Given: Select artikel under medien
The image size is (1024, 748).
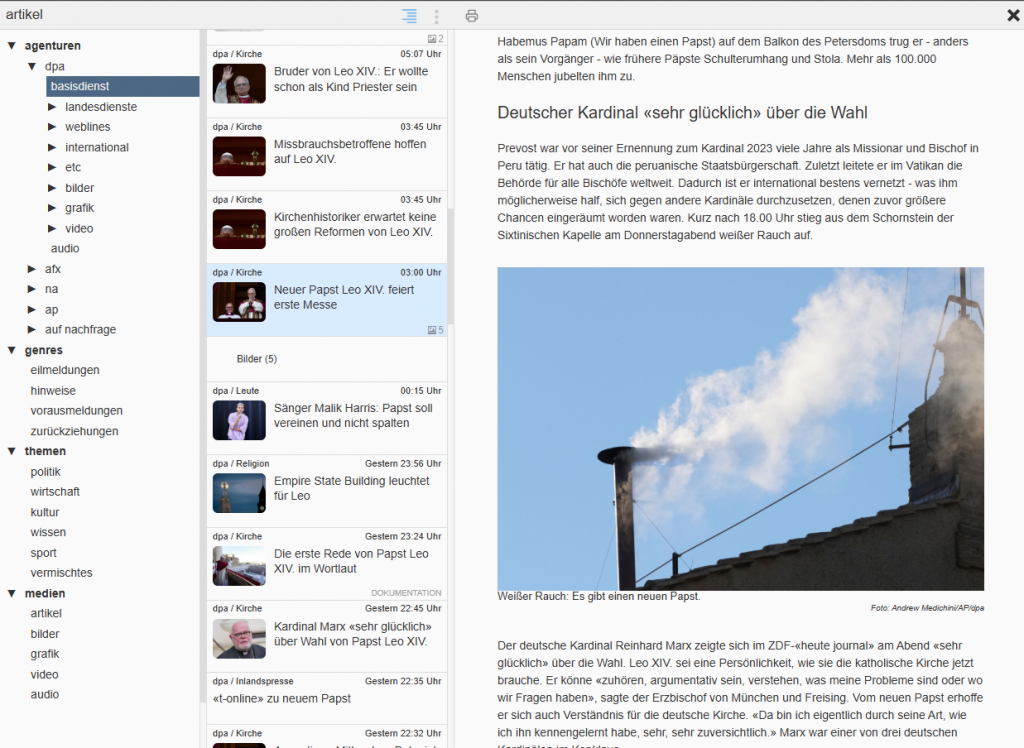Looking at the screenshot, I should 46,613.
